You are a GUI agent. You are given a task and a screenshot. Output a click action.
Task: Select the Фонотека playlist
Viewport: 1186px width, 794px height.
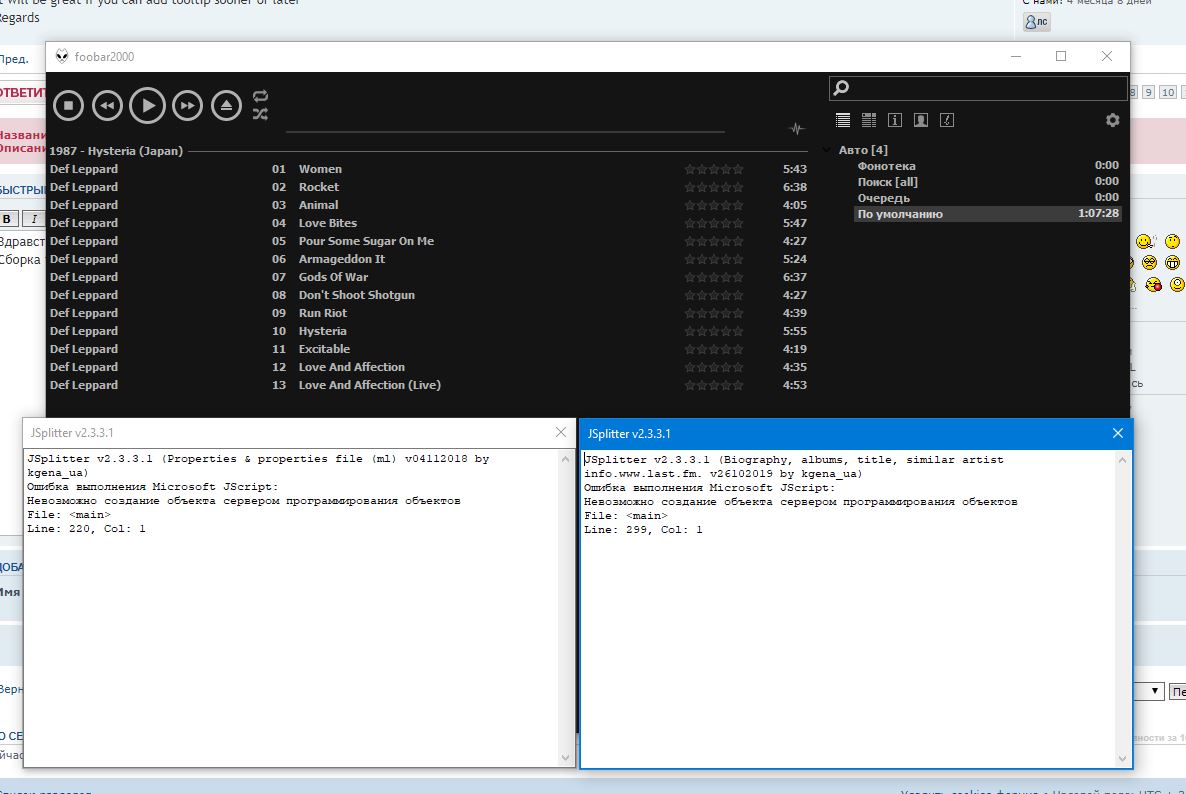[886, 166]
